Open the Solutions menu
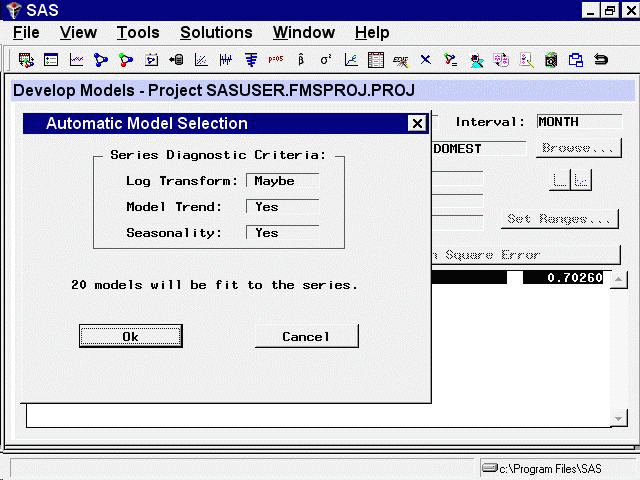This screenshot has width=640, height=480. point(216,33)
